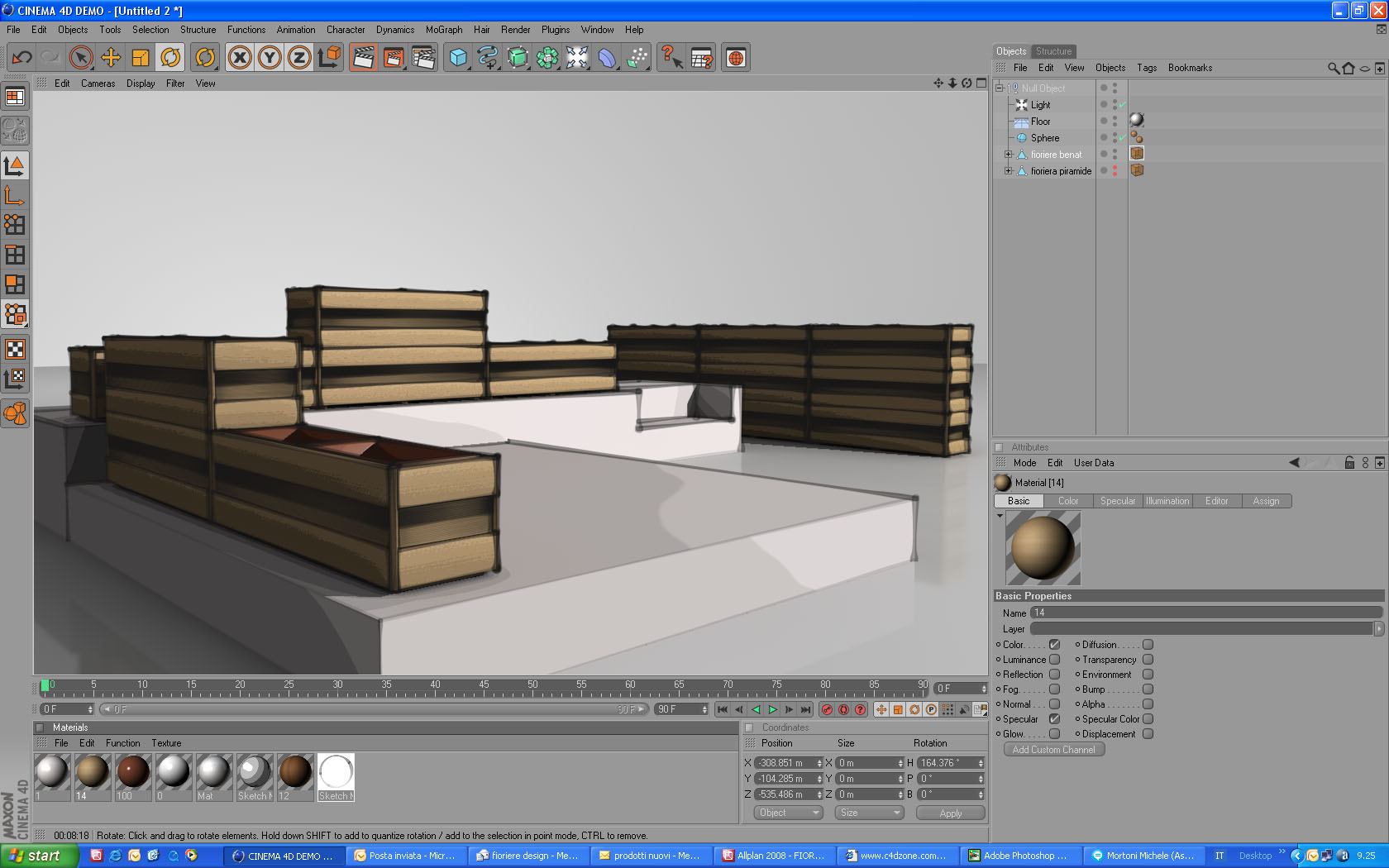This screenshot has height=868, width=1389.
Task: Disable the Specular channel checkbox
Action: pyautogui.click(x=1054, y=719)
